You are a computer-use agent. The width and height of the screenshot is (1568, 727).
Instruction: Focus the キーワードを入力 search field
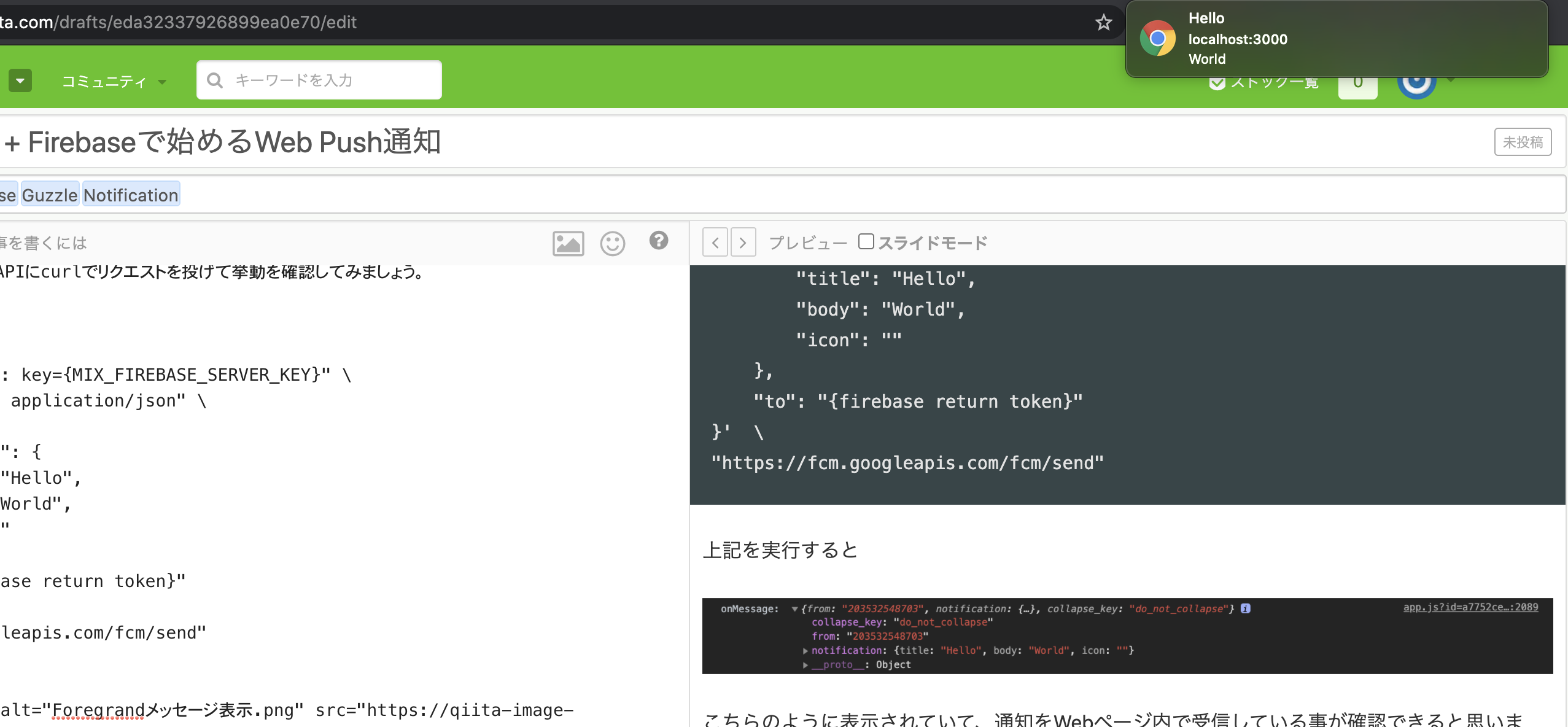319,80
